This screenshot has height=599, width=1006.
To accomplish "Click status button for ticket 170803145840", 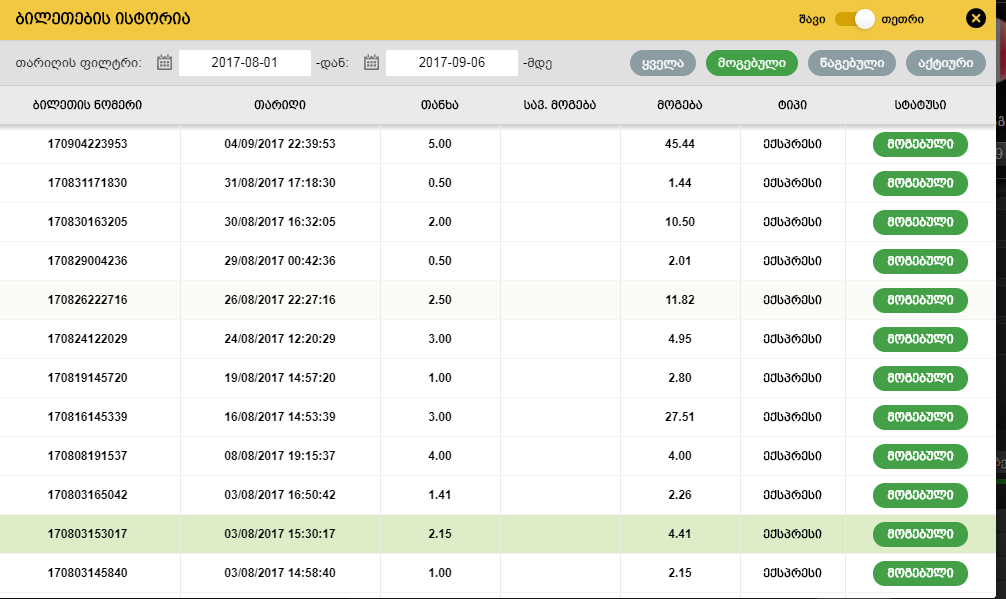I will click(920, 573).
